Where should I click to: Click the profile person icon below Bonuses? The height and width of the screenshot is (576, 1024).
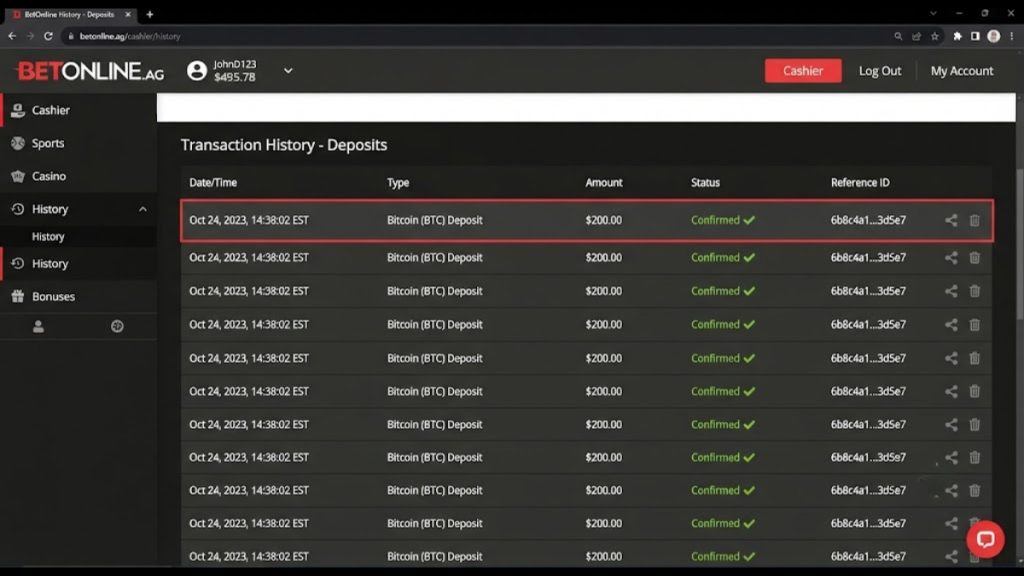coord(39,326)
